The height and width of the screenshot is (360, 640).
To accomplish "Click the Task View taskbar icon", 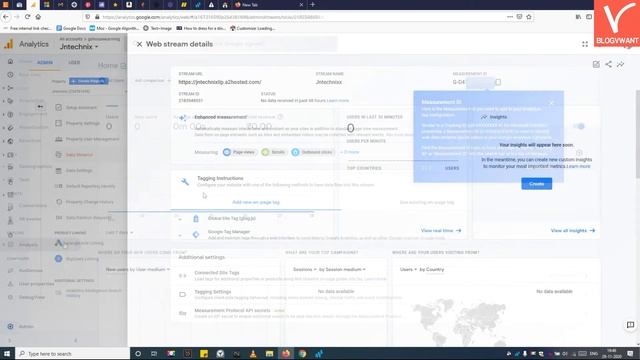I will tap(154, 353).
